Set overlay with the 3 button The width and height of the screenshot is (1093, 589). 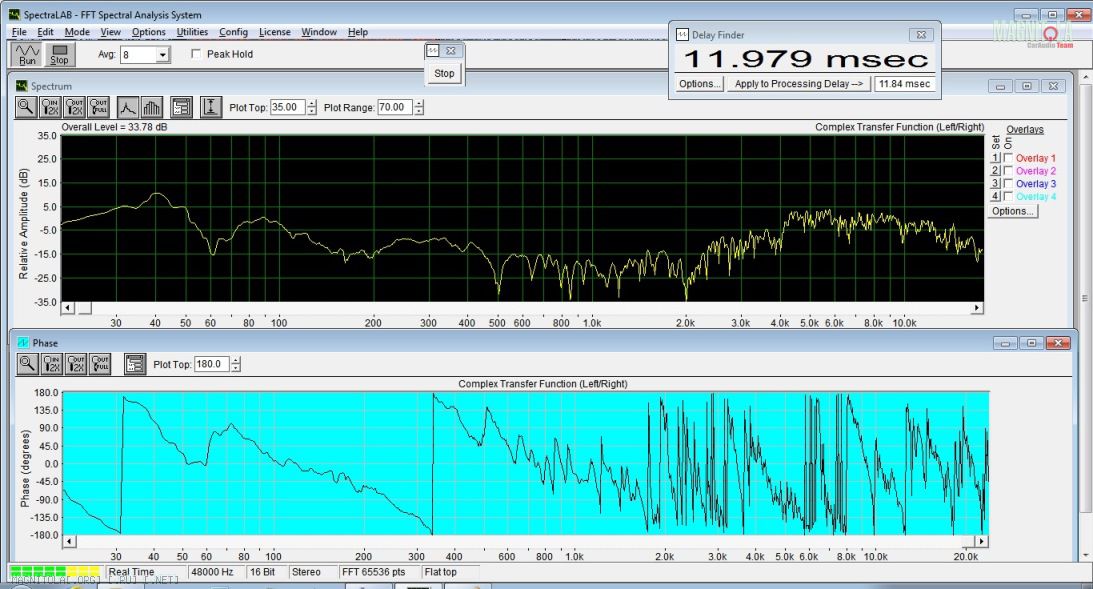tap(995, 183)
